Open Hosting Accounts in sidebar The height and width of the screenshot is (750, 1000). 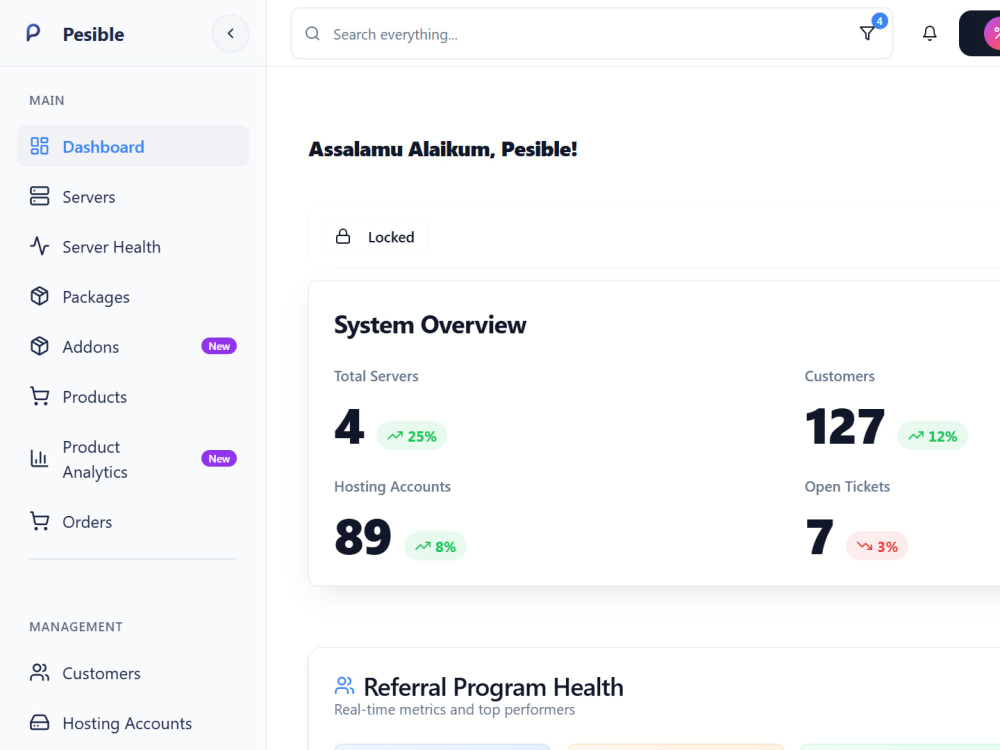point(133,723)
